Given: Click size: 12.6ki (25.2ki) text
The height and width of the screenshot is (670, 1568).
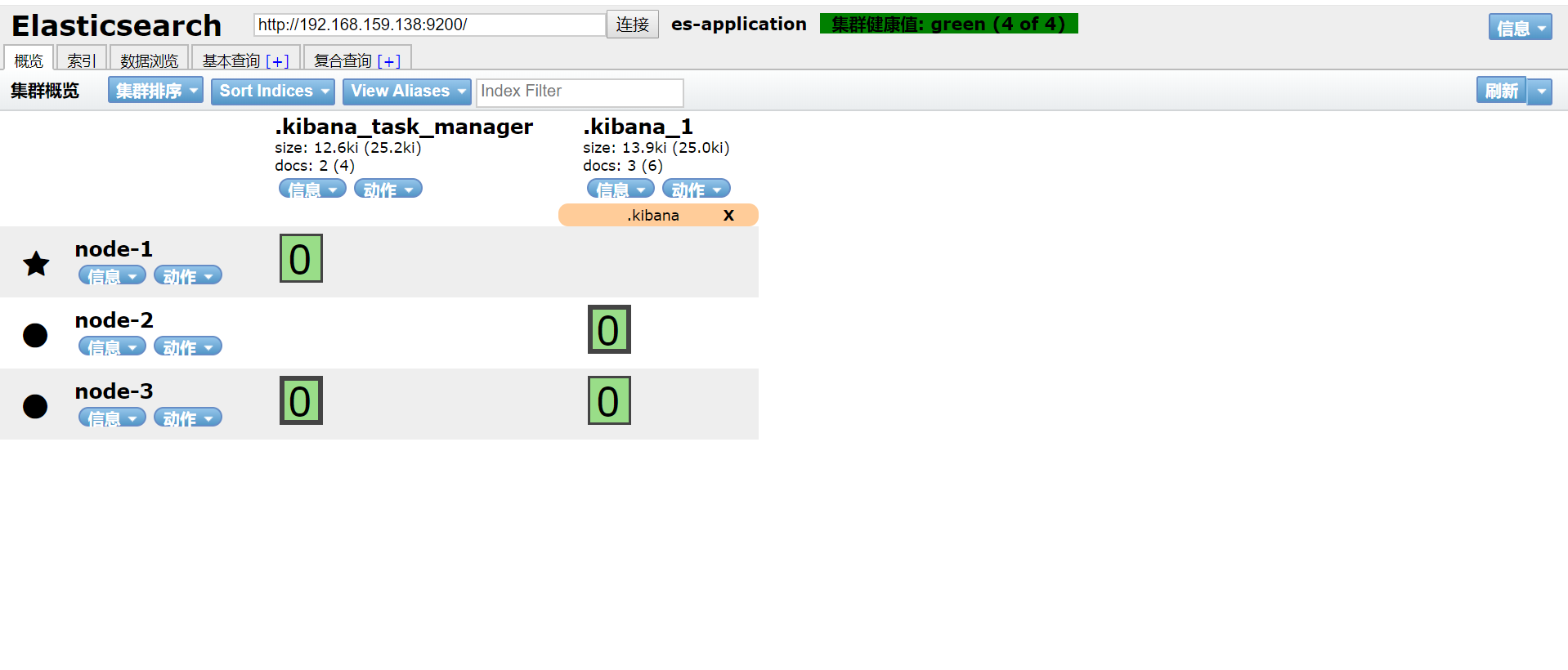Looking at the screenshot, I should click(x=348, y=148).
